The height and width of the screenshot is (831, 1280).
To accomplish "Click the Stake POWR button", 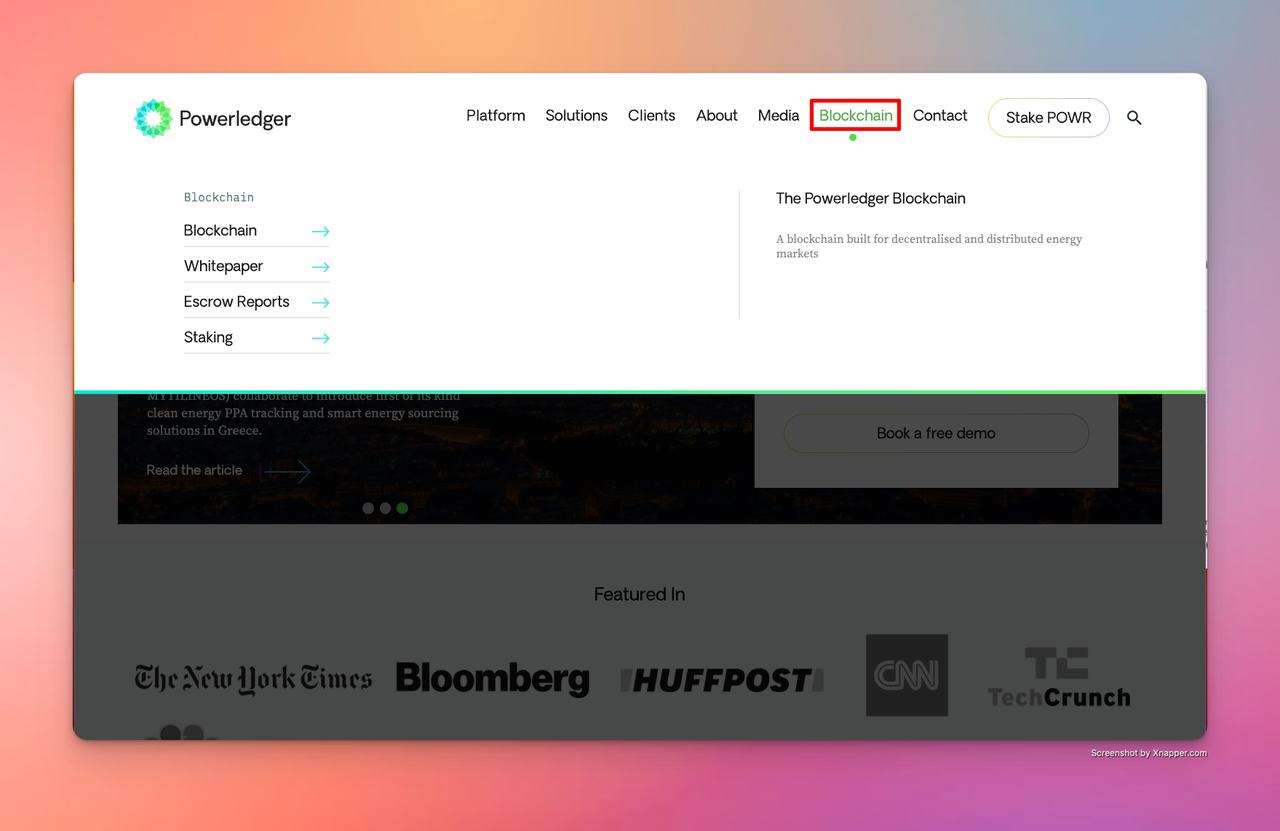I will coord(1048,118).
